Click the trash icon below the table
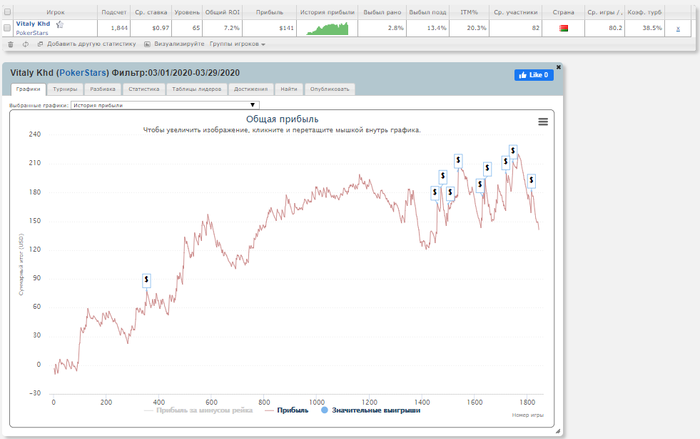Image resolution: width=700 pixels, height=439 pixels. click(11, 44)
